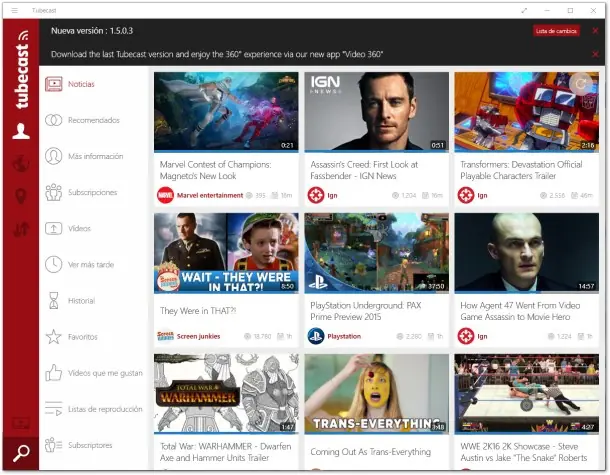This screenshot has height=475, width=610.
Task: Play the IGN News Fassbender thumbnail
Action: tap(377, 112)
